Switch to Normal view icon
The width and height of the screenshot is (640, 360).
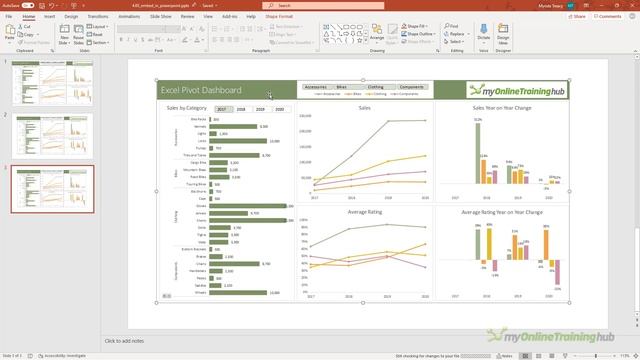(525, 356)
